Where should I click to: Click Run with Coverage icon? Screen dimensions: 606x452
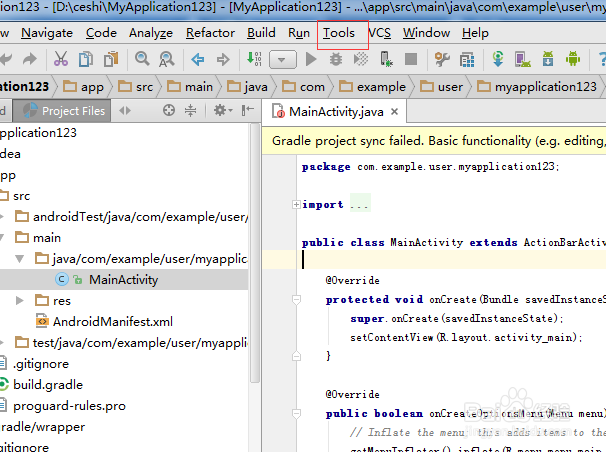click(361, 59)
